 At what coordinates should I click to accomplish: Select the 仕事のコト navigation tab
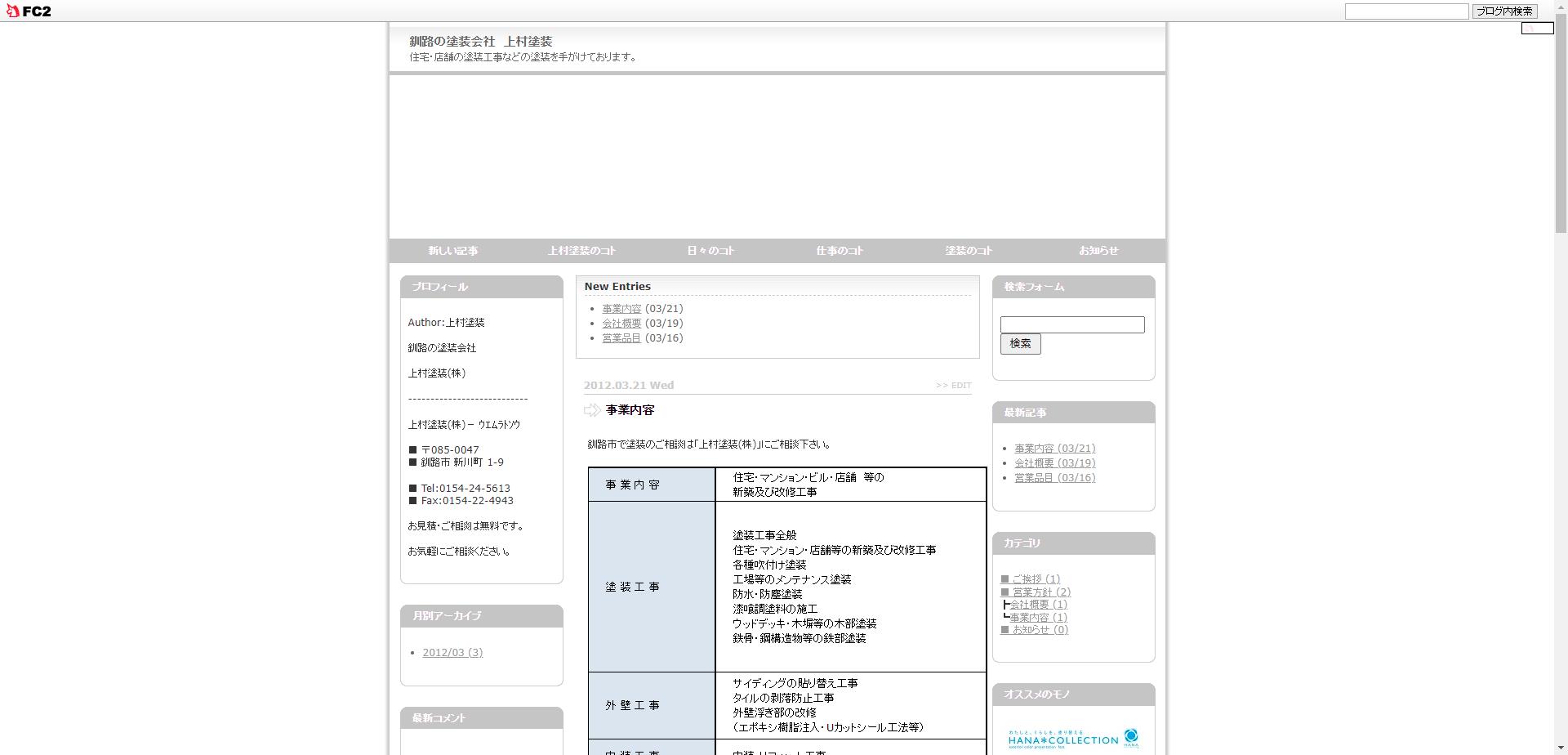[840, 251]
